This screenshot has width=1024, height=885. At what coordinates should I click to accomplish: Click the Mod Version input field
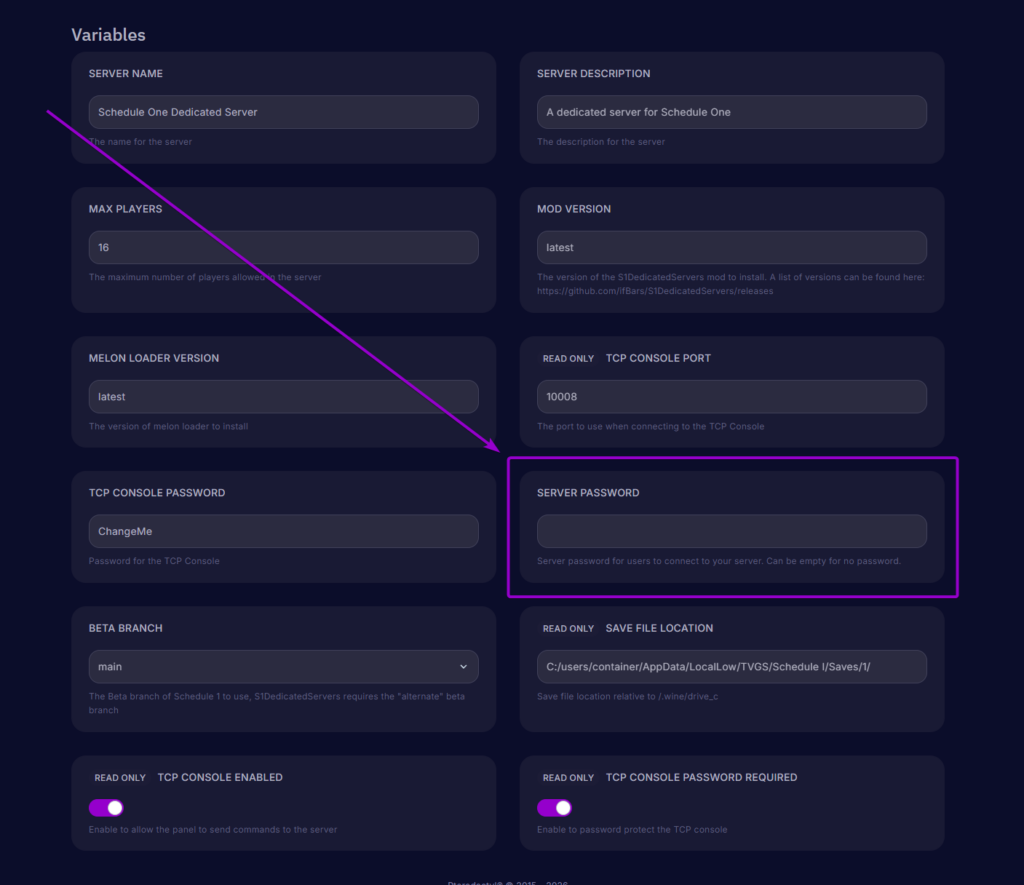coord(731,247)
